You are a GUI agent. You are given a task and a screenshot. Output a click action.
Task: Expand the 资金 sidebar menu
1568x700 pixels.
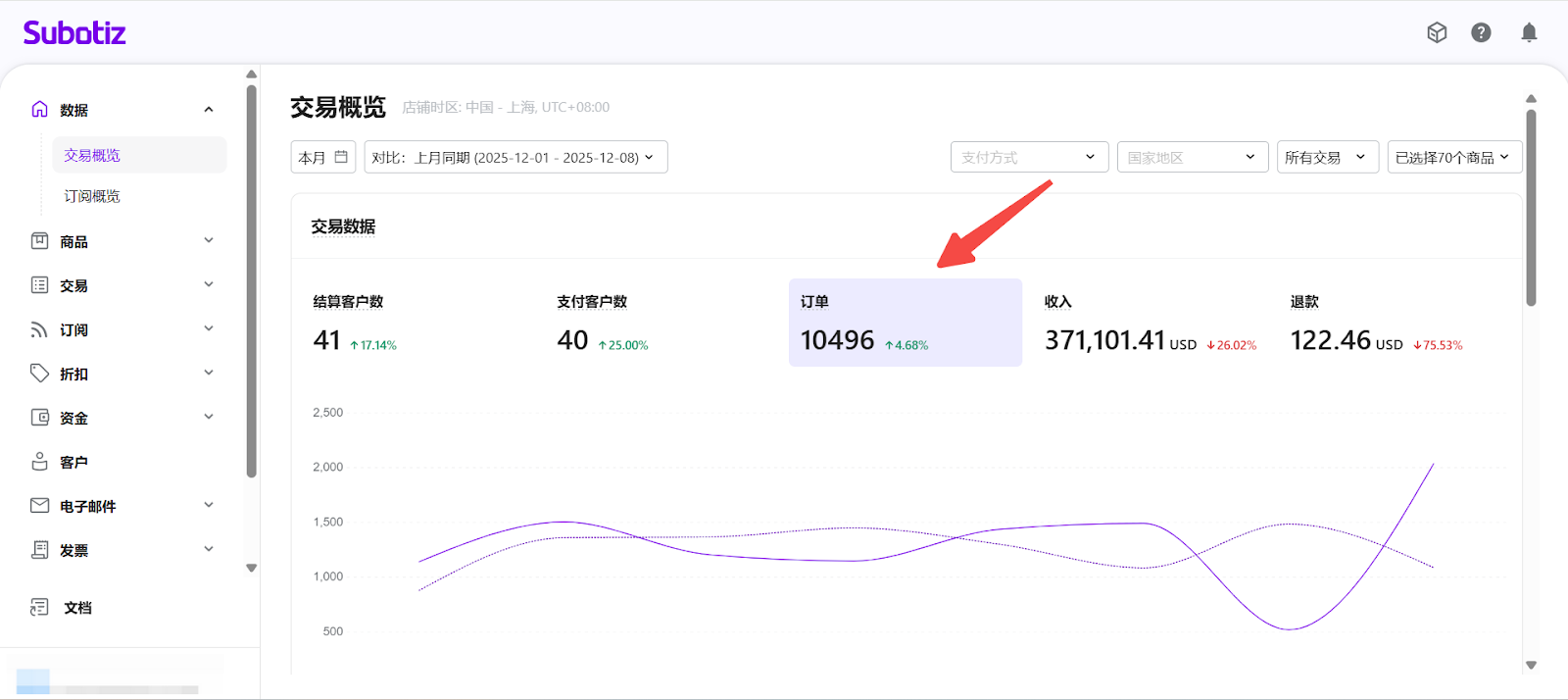point(209,418)
